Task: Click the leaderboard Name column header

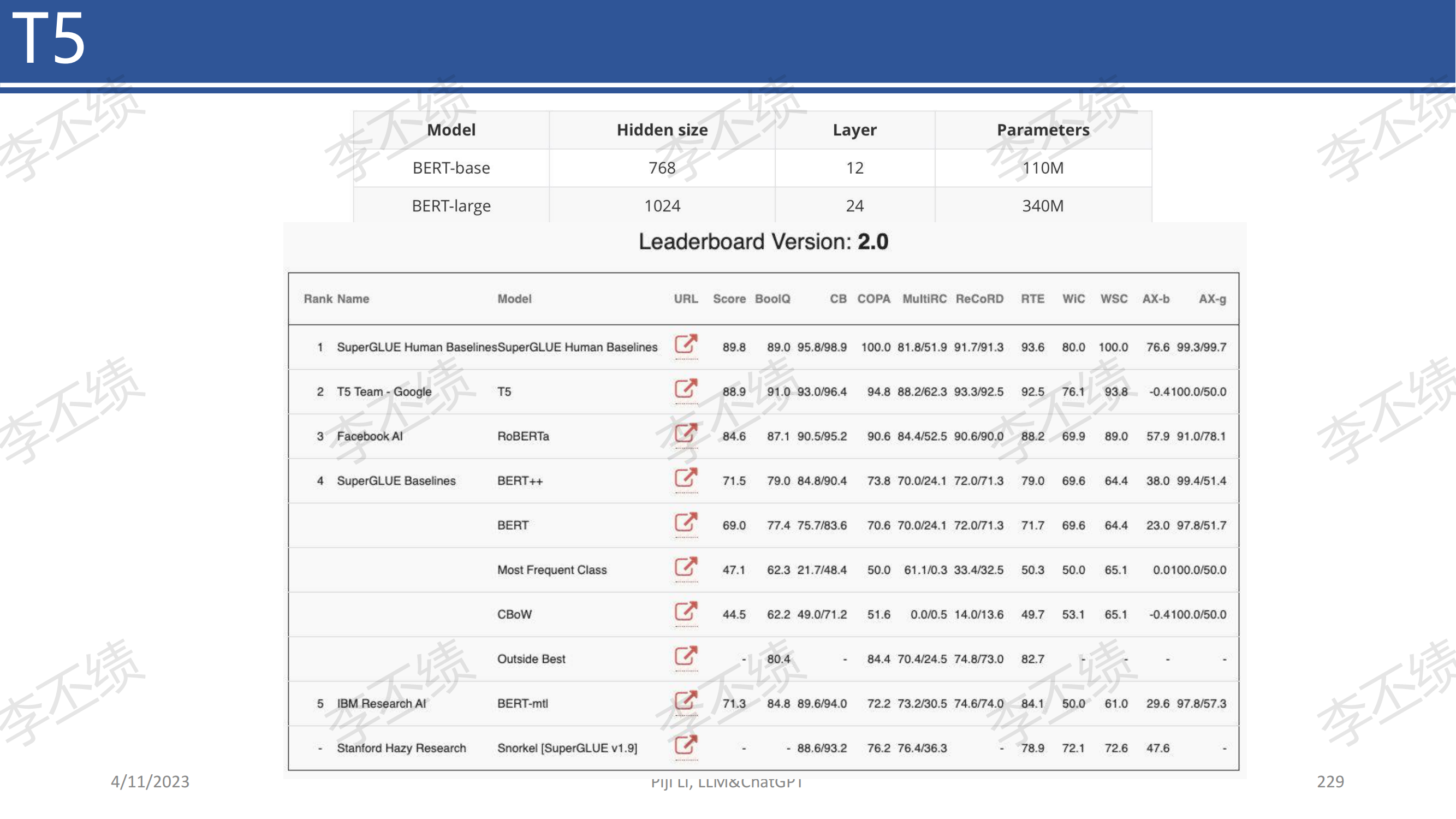Action: tap(353, 299)
